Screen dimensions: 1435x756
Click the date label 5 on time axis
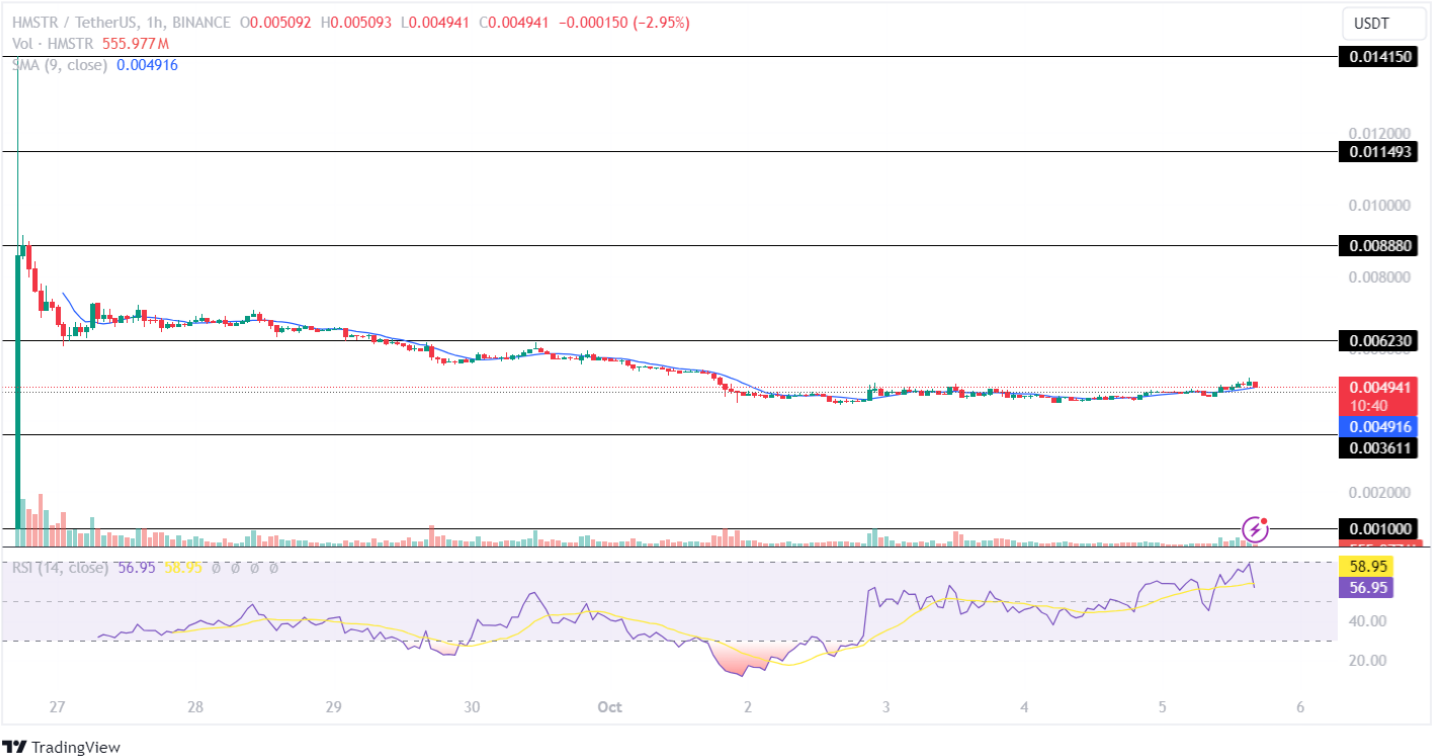pos(1163,707)
